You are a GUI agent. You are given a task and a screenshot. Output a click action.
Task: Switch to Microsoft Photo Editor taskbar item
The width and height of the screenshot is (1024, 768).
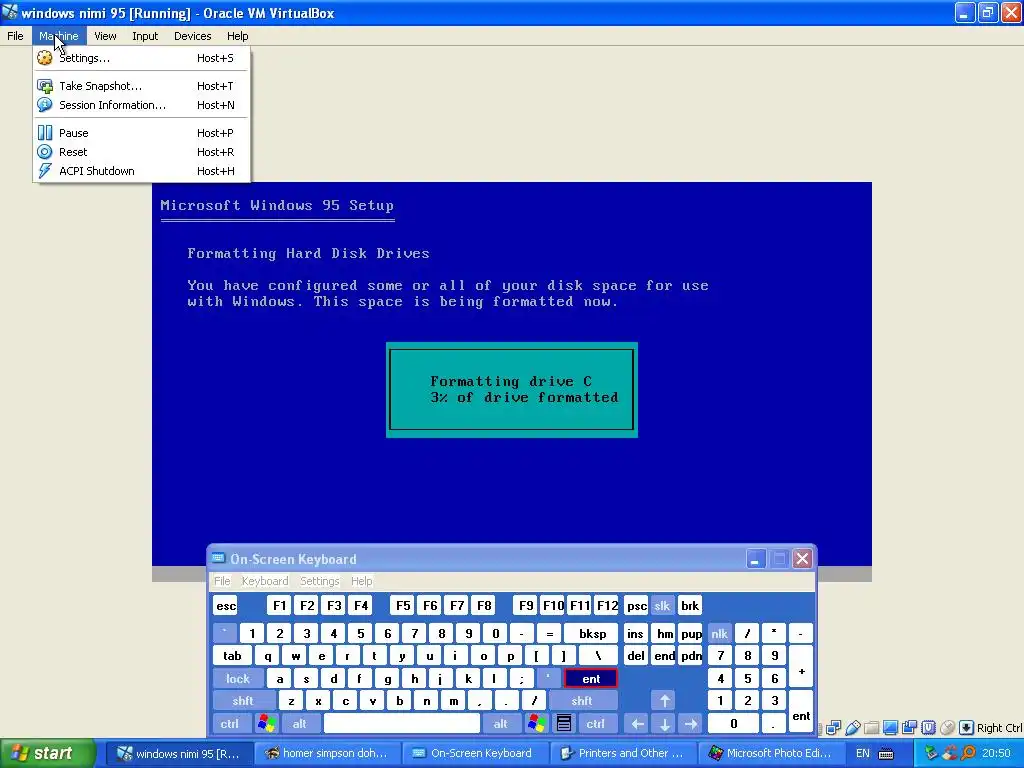coord(771,753)
